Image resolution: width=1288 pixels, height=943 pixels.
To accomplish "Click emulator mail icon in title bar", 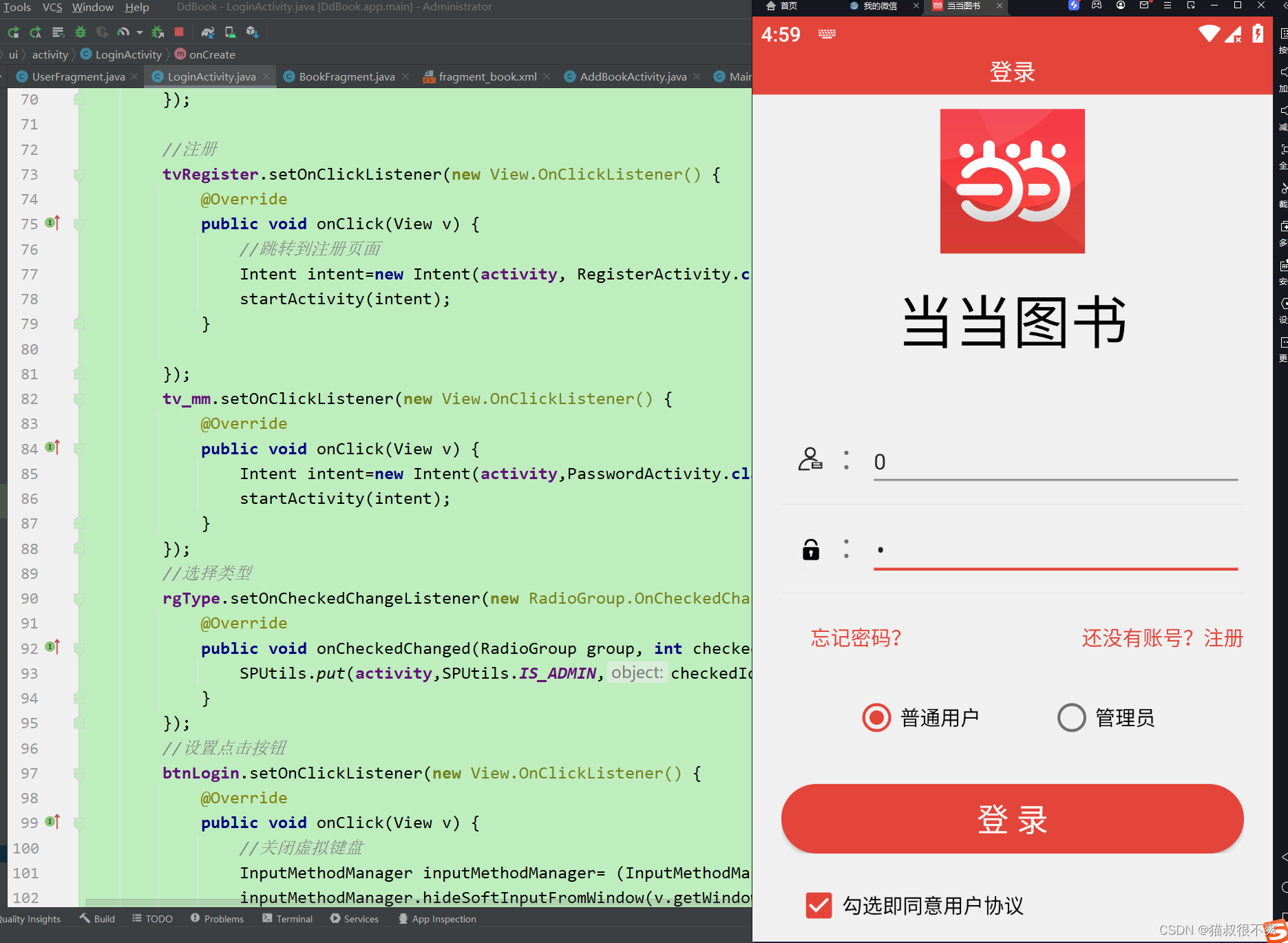I will 1144,6.
